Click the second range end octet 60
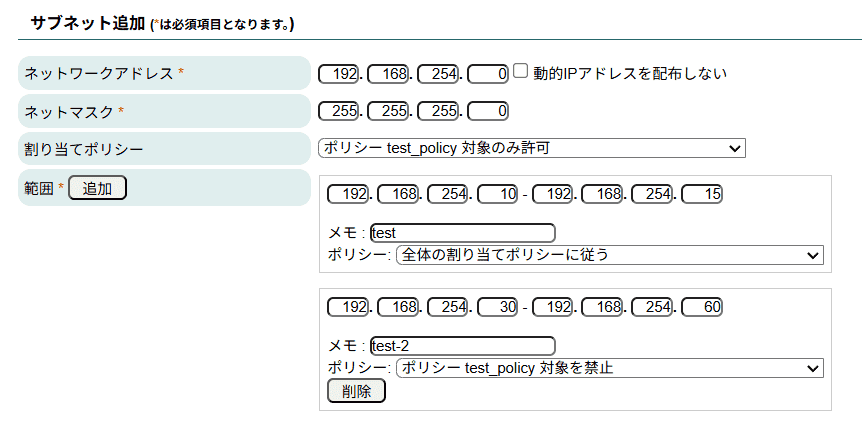 tap(702, 307)
